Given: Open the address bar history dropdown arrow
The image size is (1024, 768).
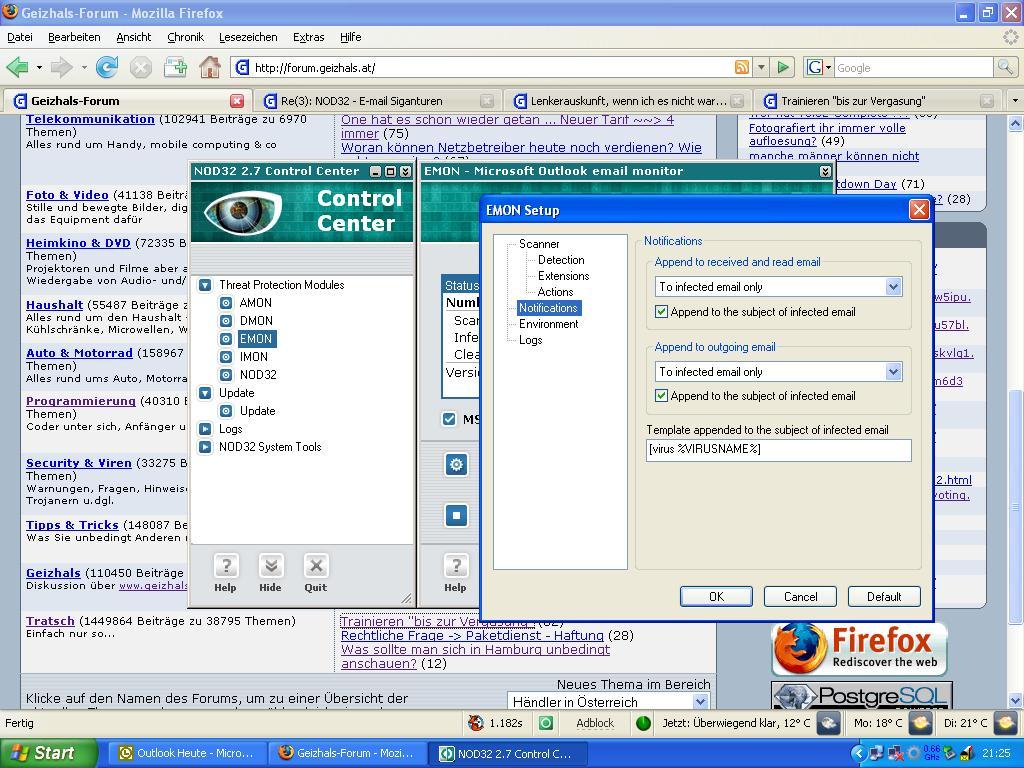Looking at the screenshot, I should [761, 67].
